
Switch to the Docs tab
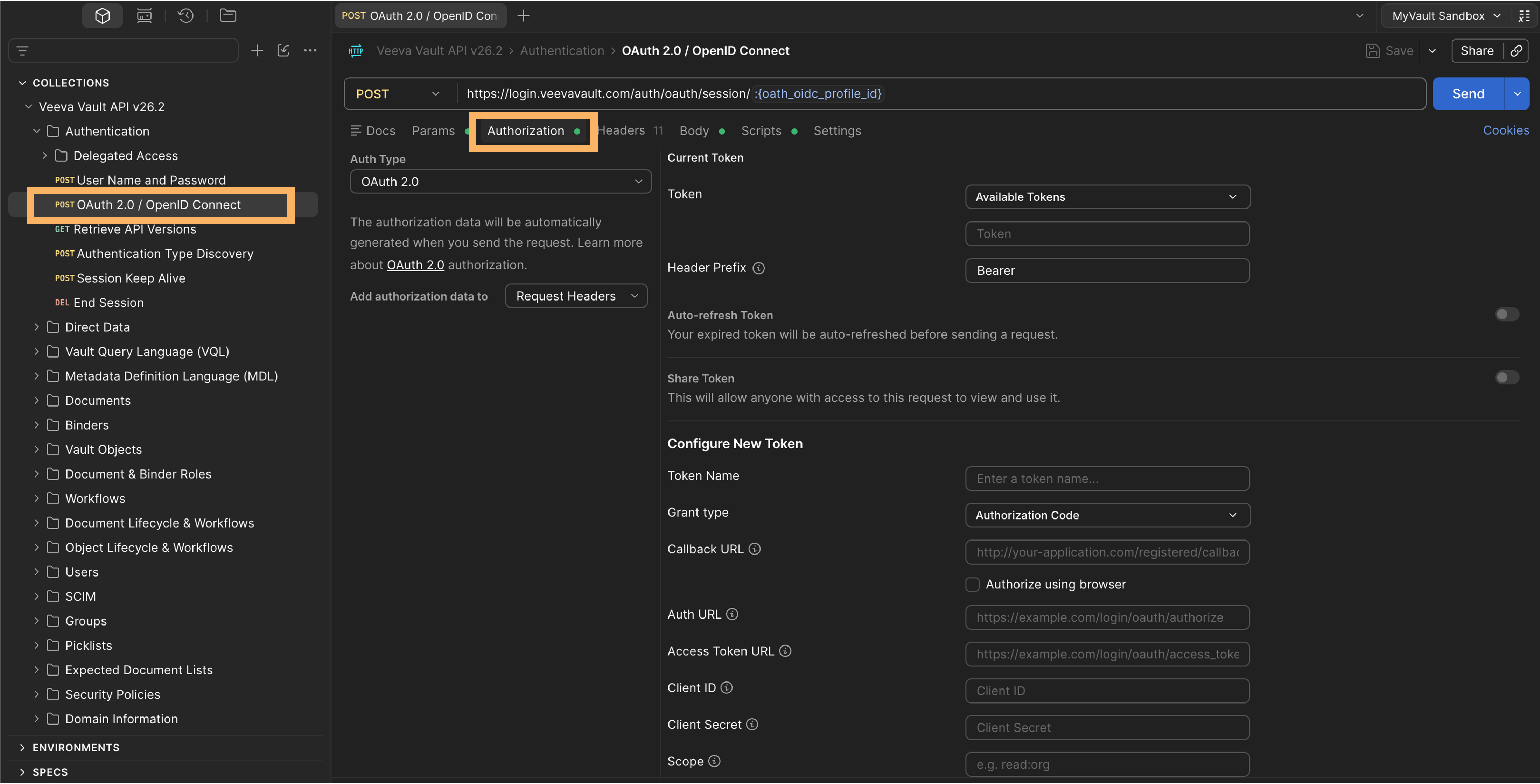(x=373, y=131)
